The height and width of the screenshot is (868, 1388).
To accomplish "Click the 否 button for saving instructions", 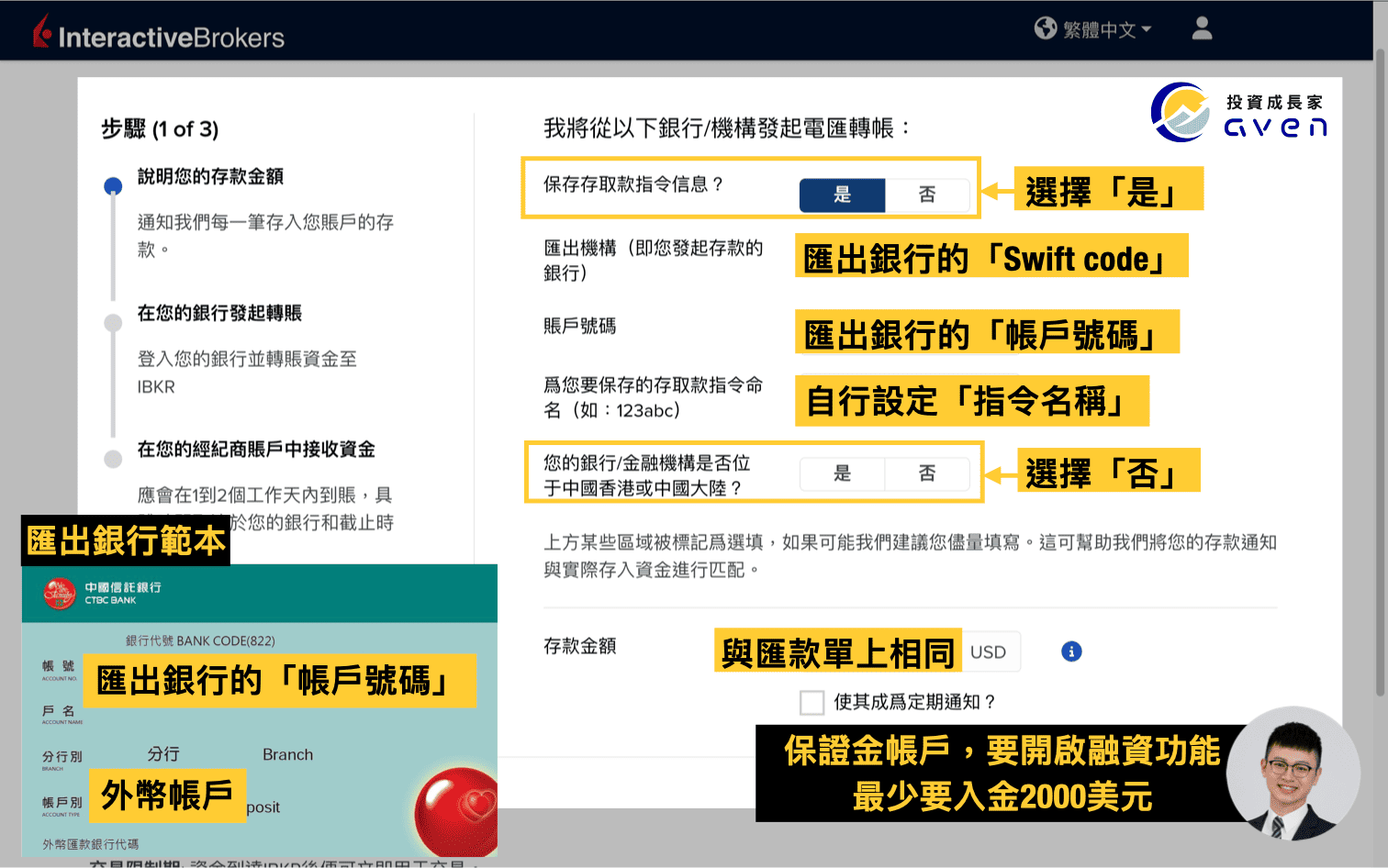I will (x=927, y=195).
